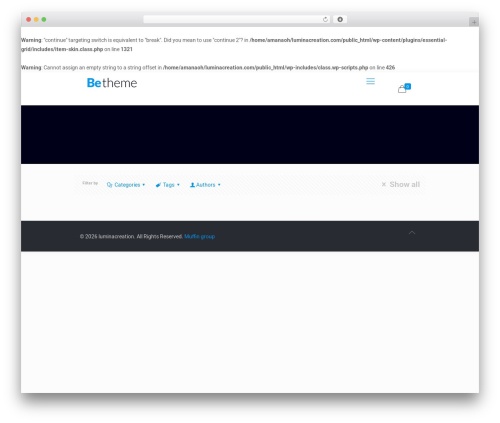
Task: Click the green maximize window button
Action: [x=44, y=19]
